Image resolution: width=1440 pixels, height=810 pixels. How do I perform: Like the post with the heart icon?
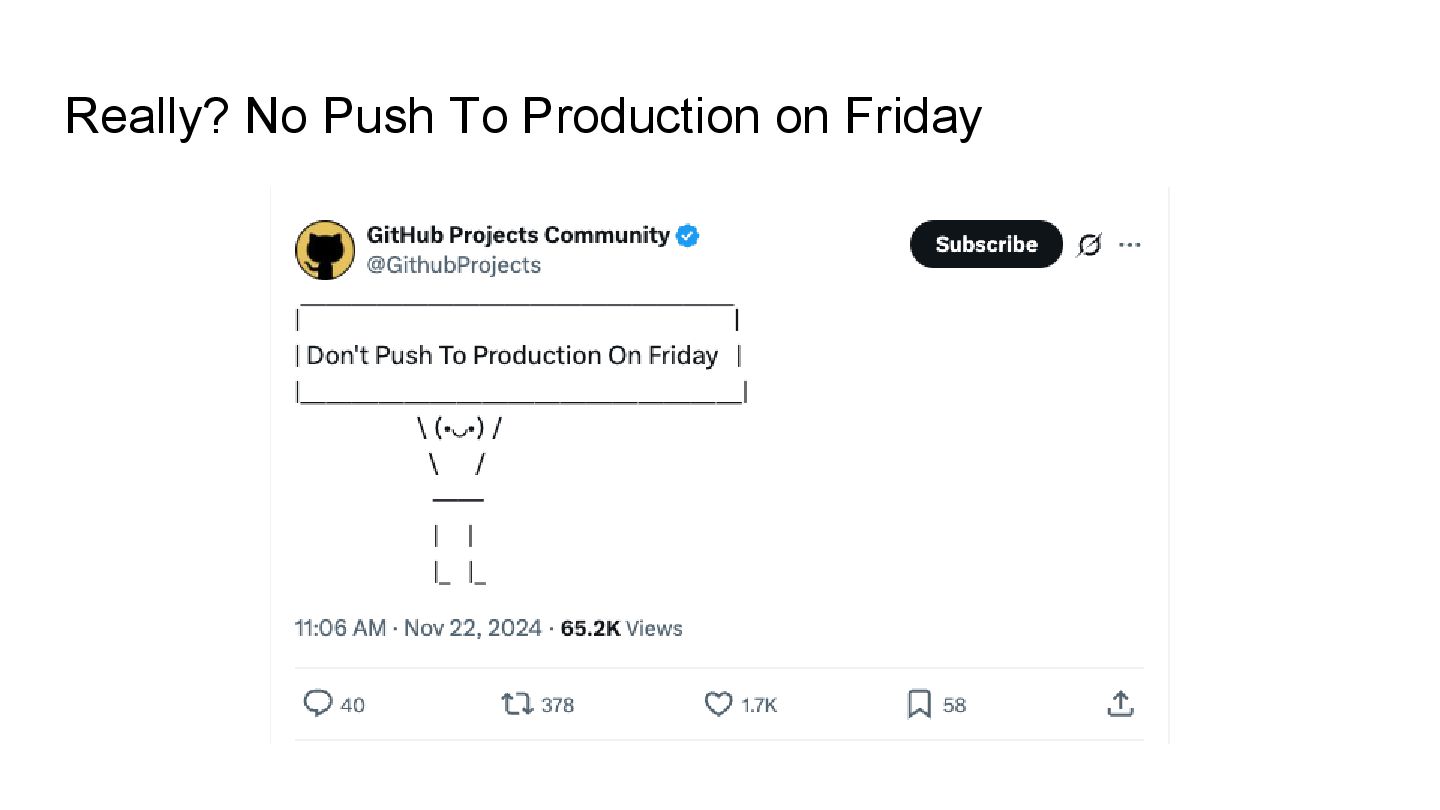coord(719,704)
